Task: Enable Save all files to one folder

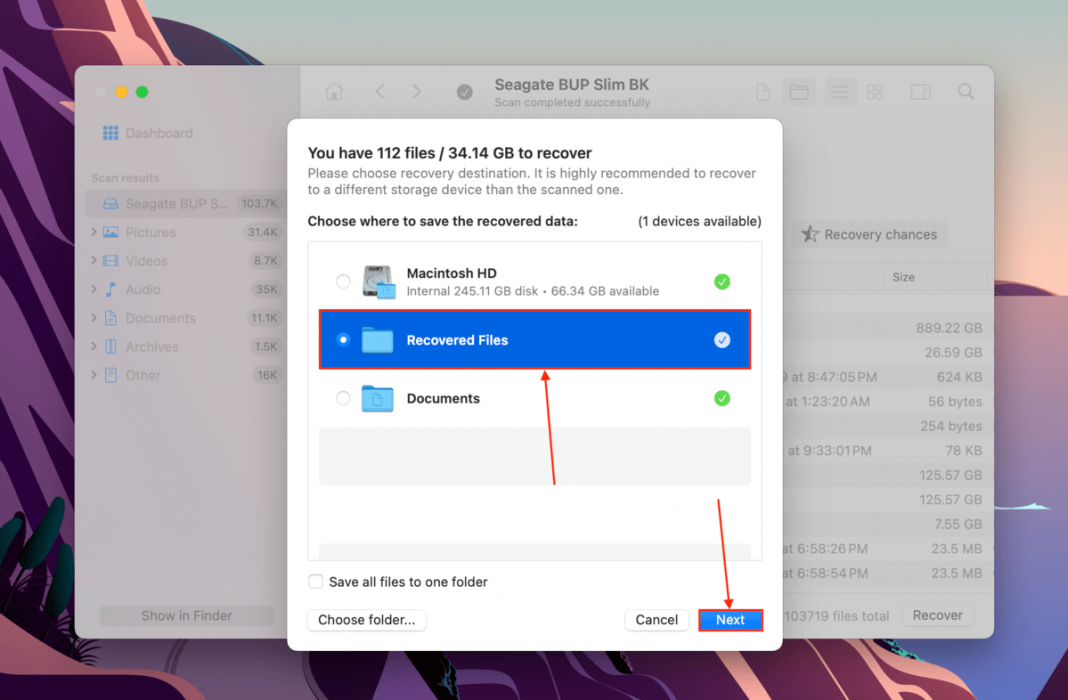Action: click(315, 581)
